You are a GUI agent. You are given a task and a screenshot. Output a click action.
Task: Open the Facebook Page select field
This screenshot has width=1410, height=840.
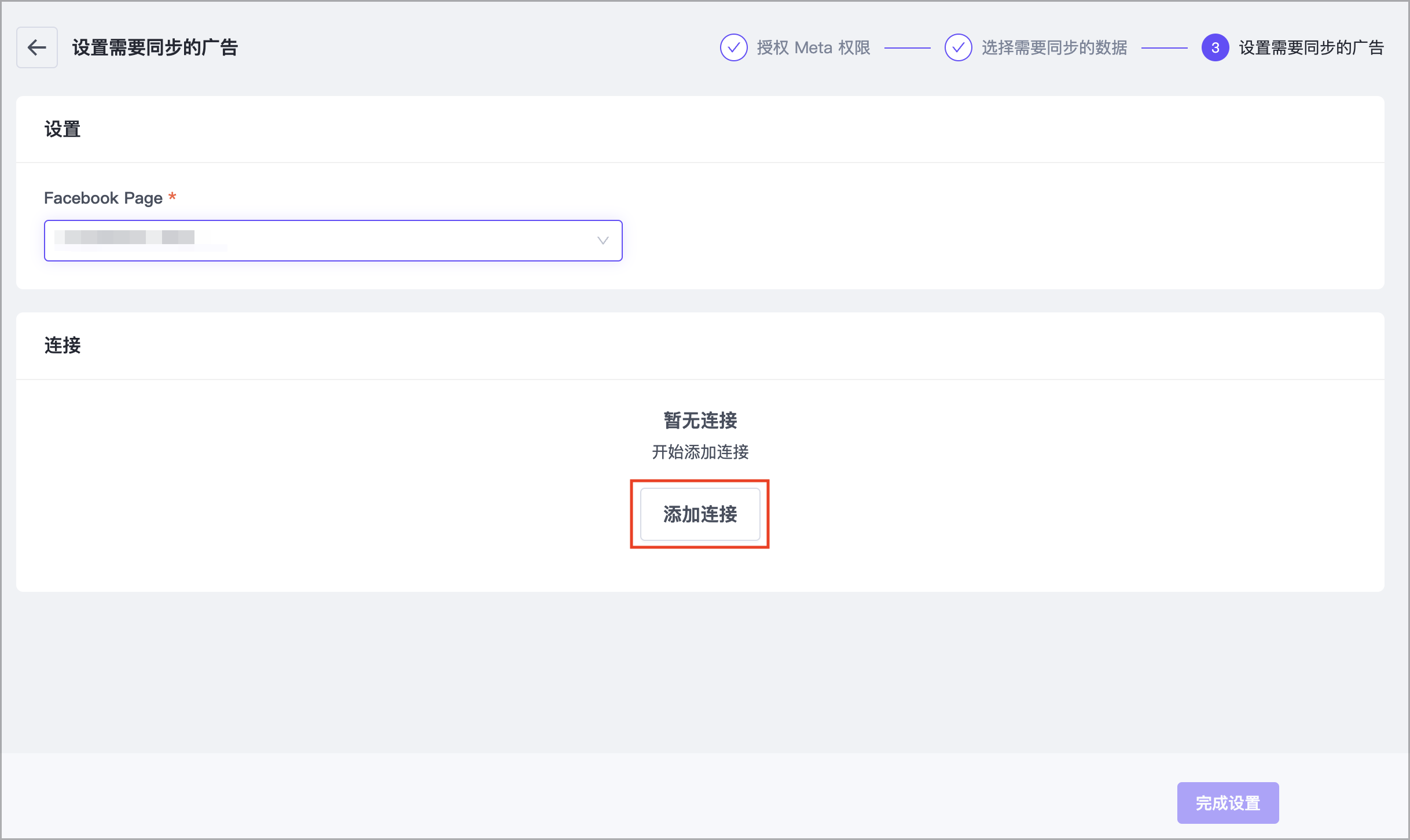370,241
